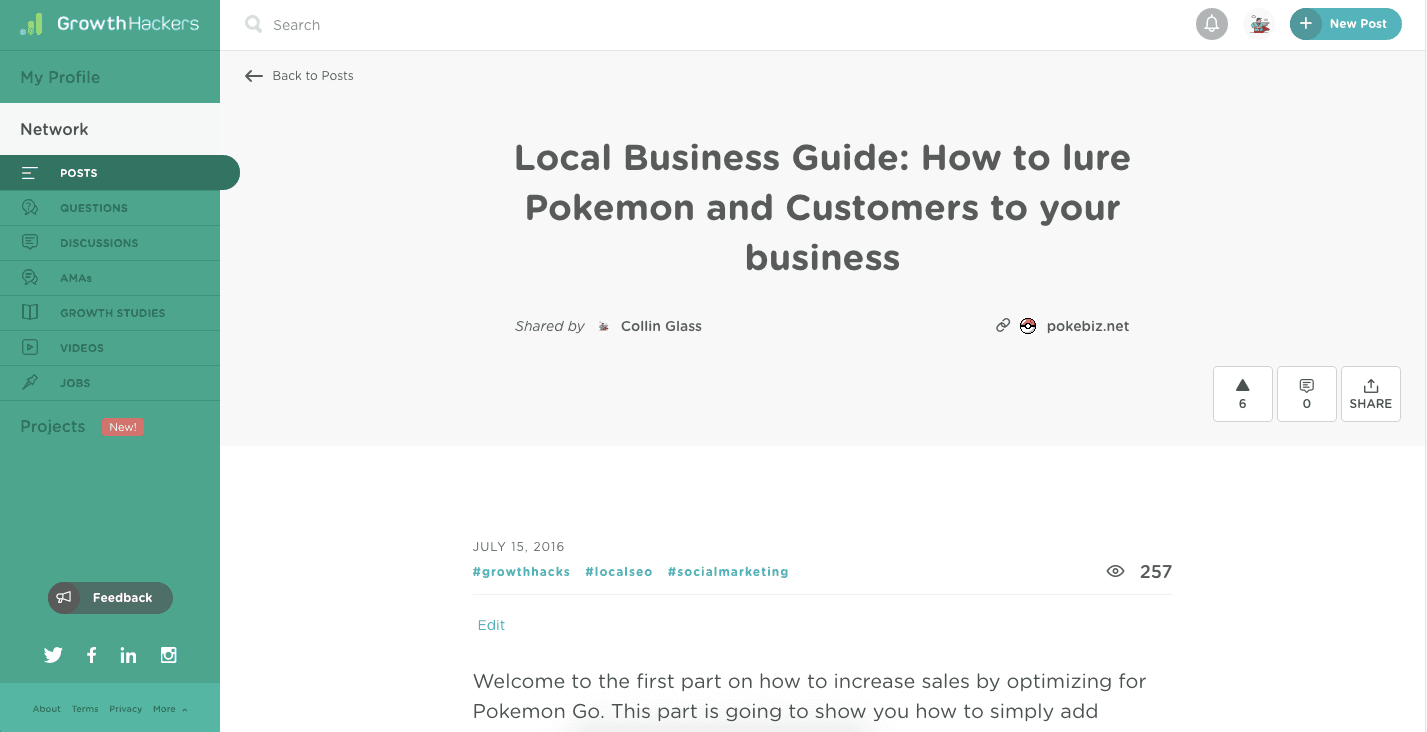This screenshot has height=732, width=1427.
Task: Click the New! badge next to Projects
Action: coord(123,427)
